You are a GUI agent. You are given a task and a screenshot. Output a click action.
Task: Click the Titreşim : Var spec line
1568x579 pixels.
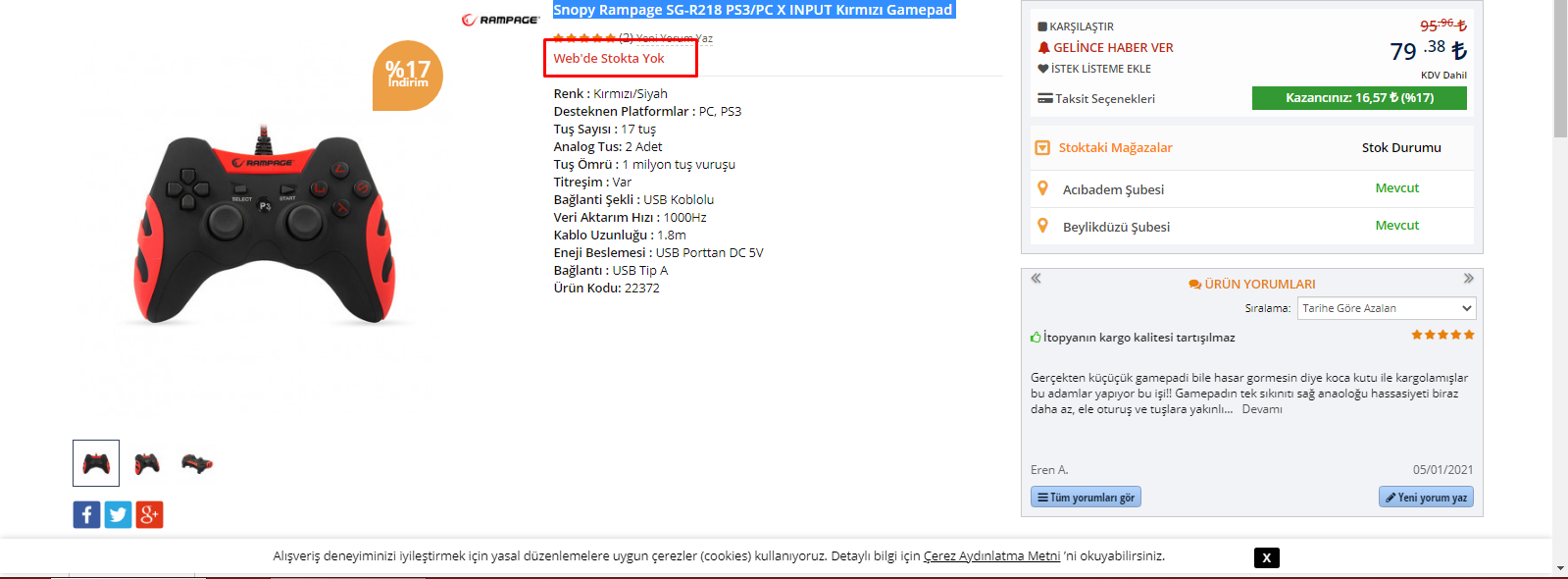point(592,182)
